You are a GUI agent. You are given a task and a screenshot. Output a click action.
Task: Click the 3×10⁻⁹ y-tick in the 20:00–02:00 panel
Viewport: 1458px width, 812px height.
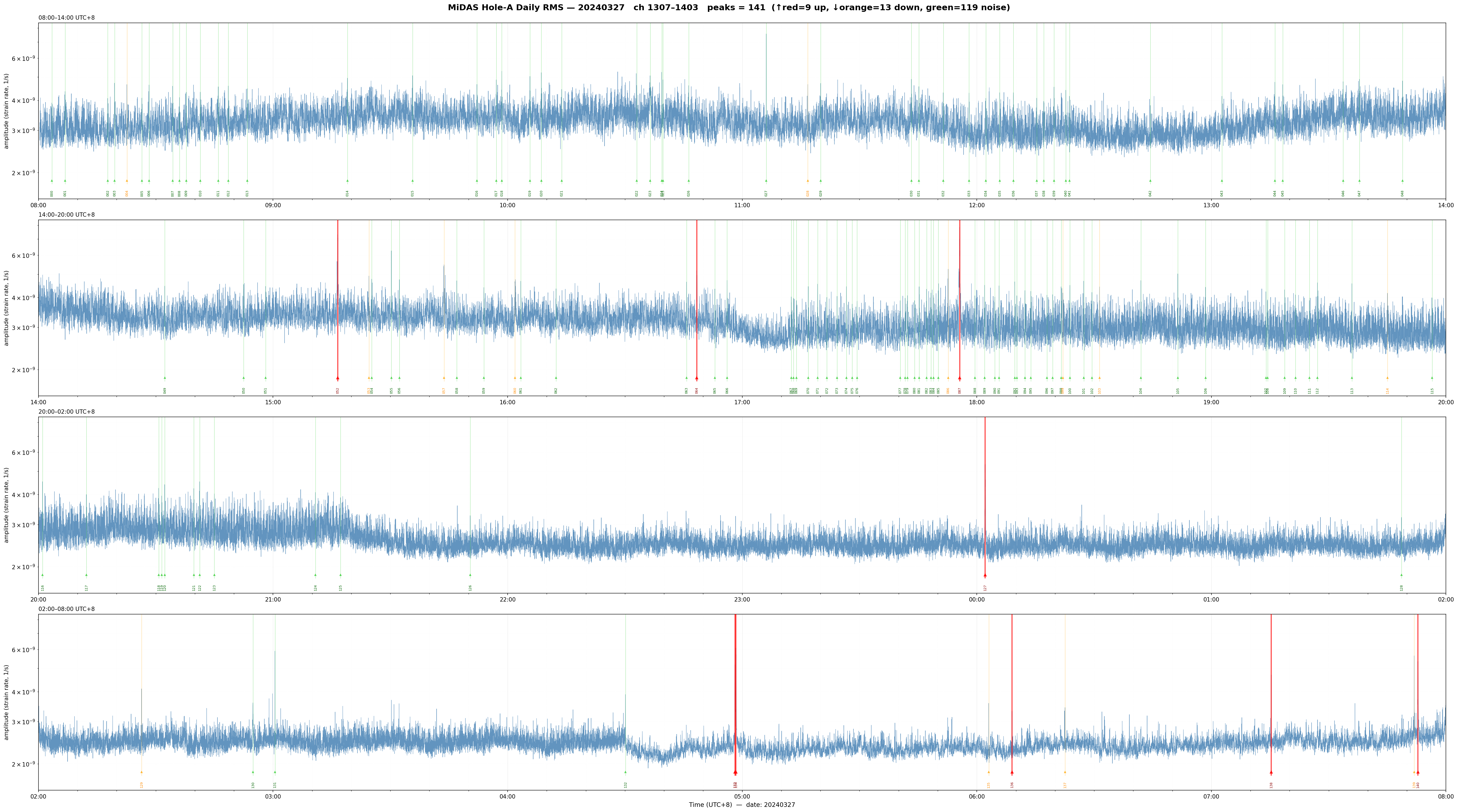pos(23,525)
